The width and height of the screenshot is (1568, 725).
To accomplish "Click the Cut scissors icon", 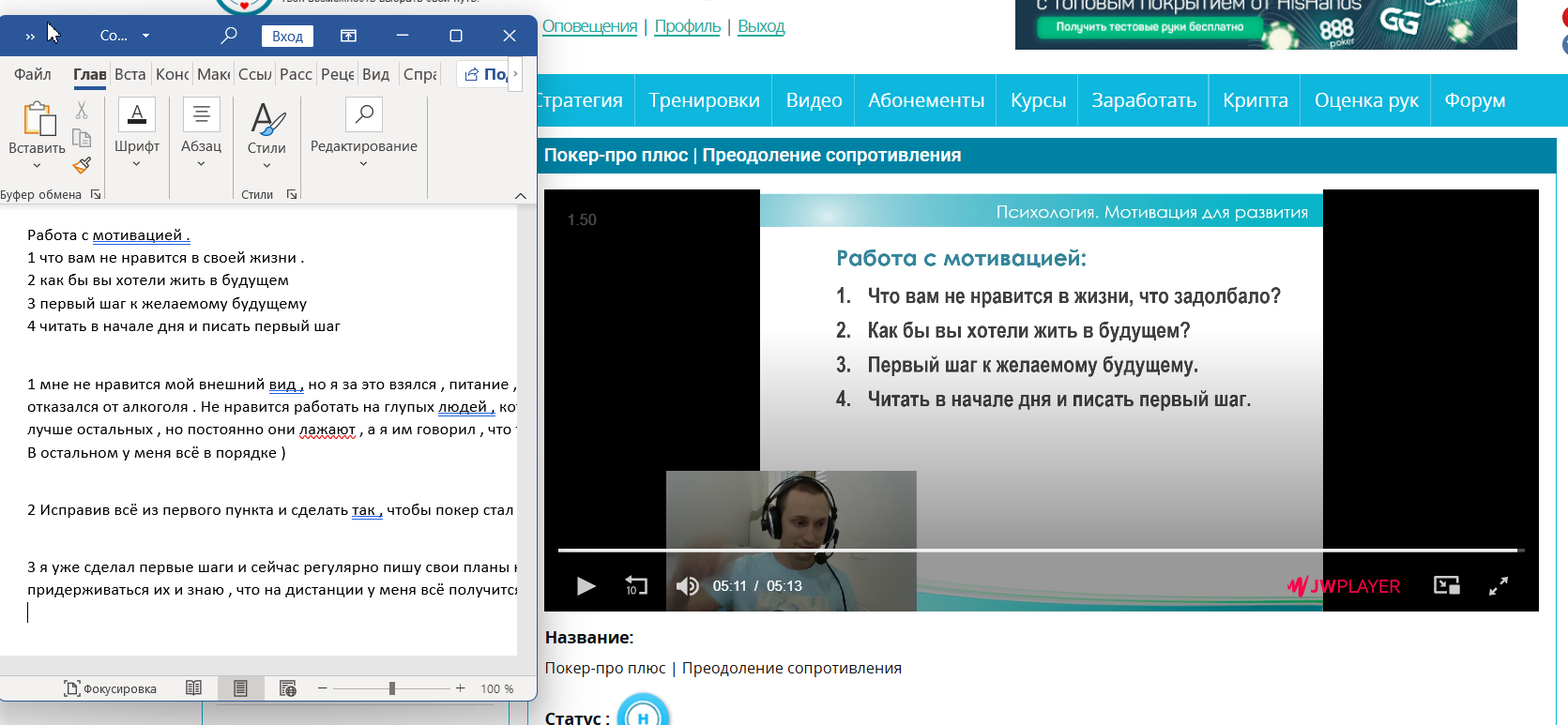I will (x=82, y=111).
